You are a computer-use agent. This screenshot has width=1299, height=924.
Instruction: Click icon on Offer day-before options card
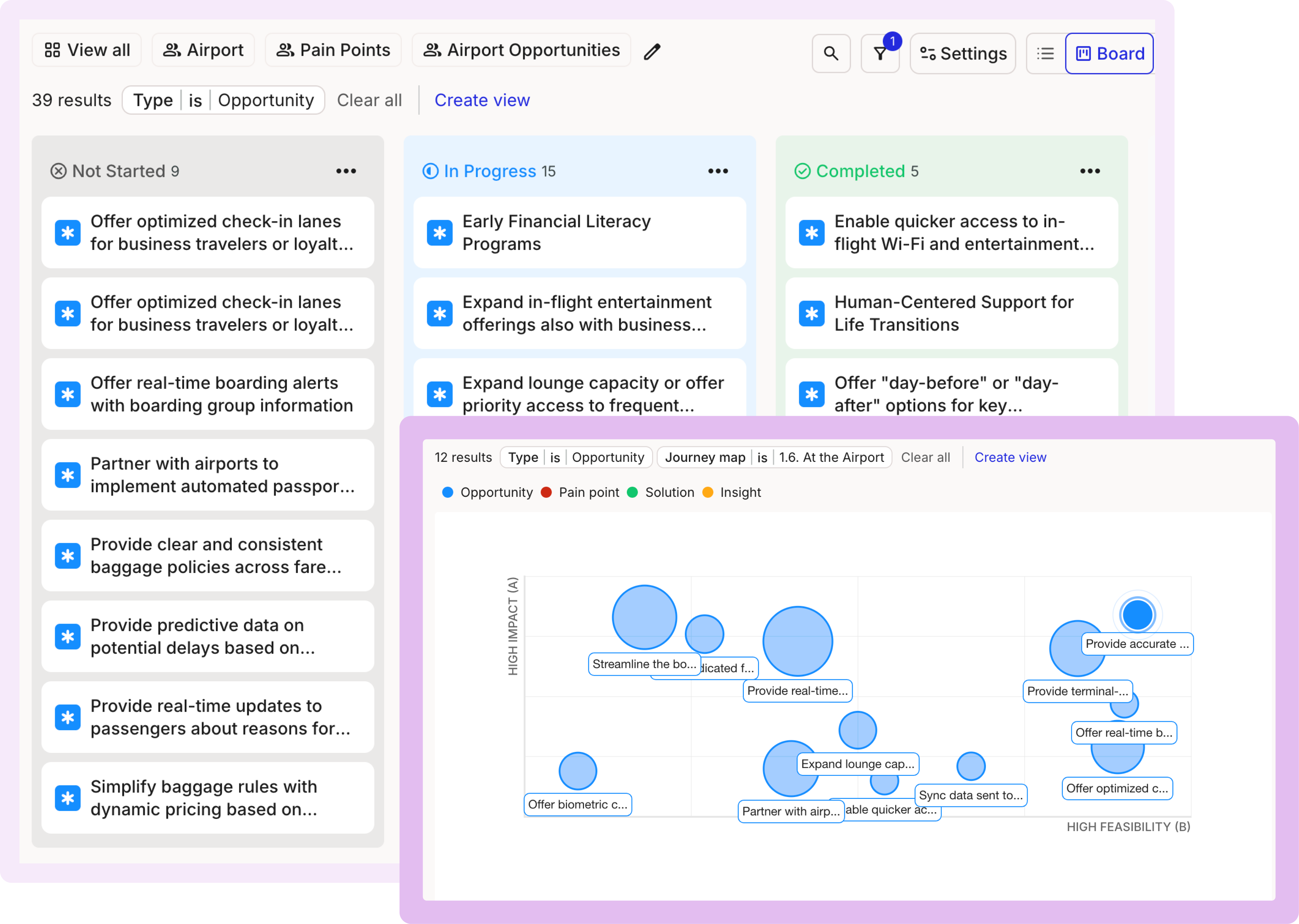[812, 394]
